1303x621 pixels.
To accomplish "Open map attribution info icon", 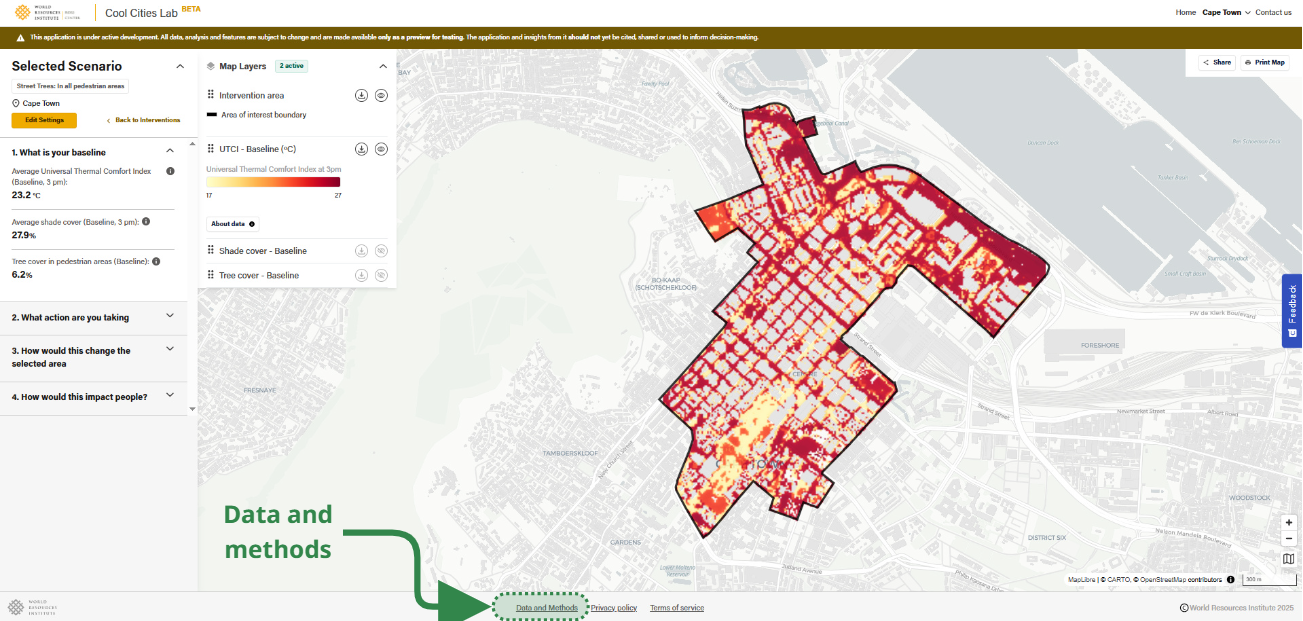I will [1230, 579].
